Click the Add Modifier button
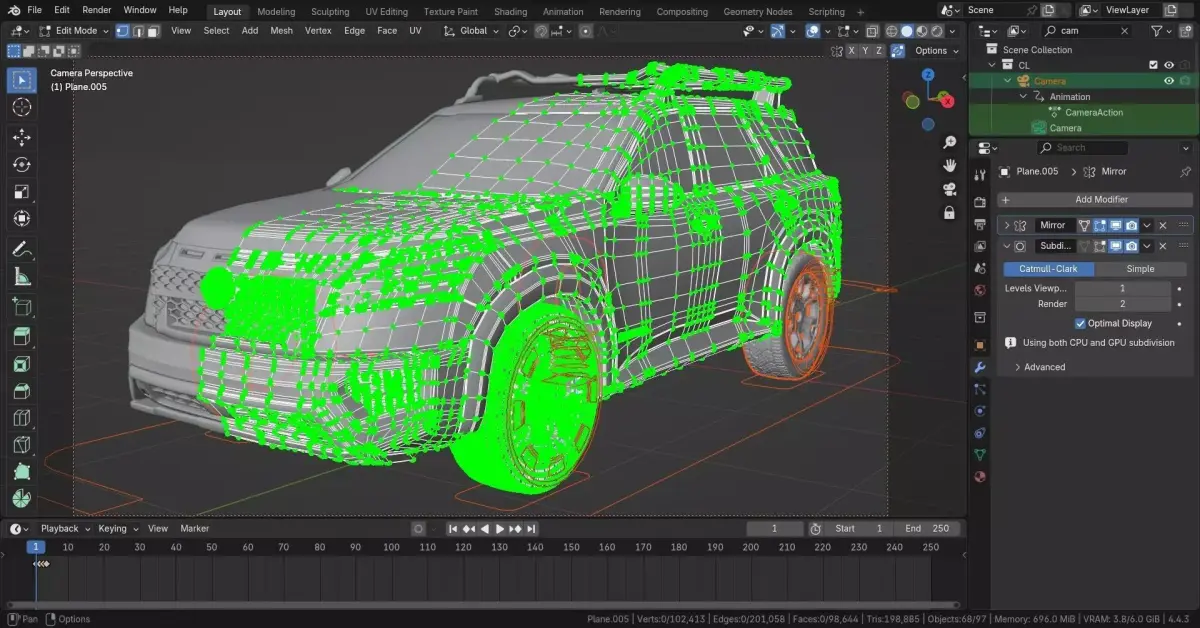This screenshot has height=628, width=1200. click(1094, 200)
